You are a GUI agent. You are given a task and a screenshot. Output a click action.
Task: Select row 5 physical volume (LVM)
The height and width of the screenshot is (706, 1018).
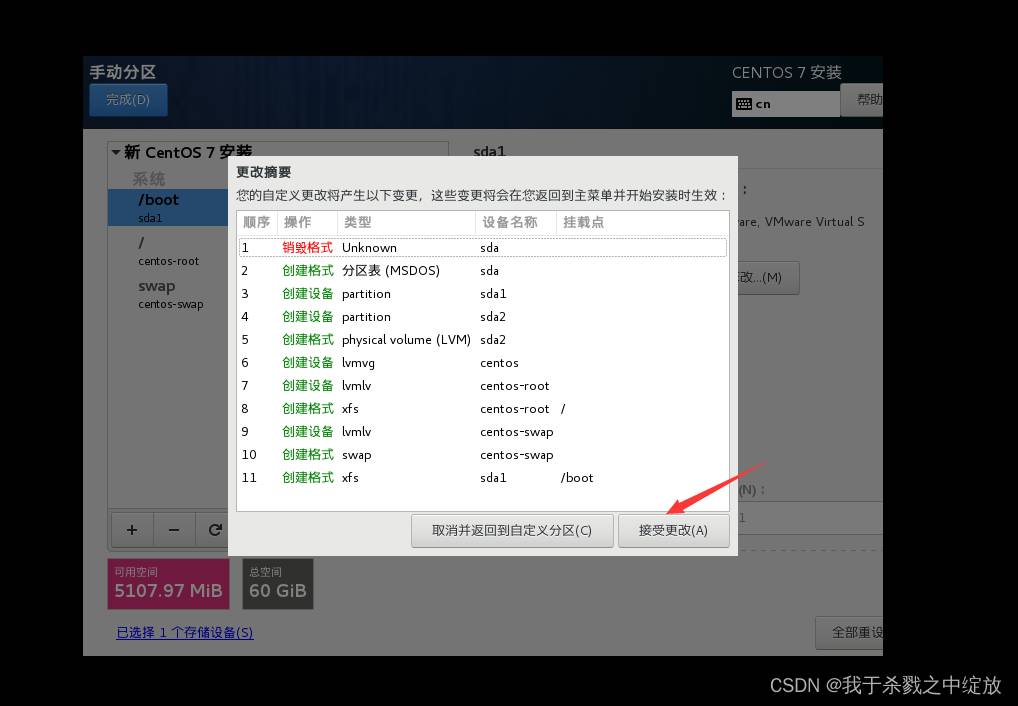coord(482,340)
